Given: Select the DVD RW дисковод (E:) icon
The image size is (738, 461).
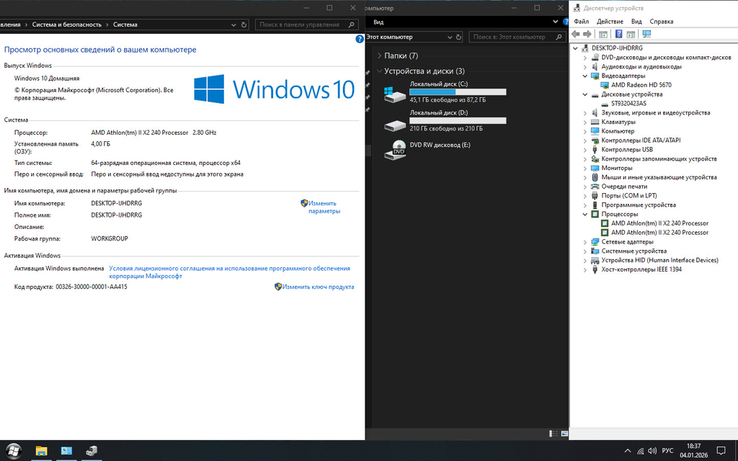Looking at the screenshot, I should 394,150.
